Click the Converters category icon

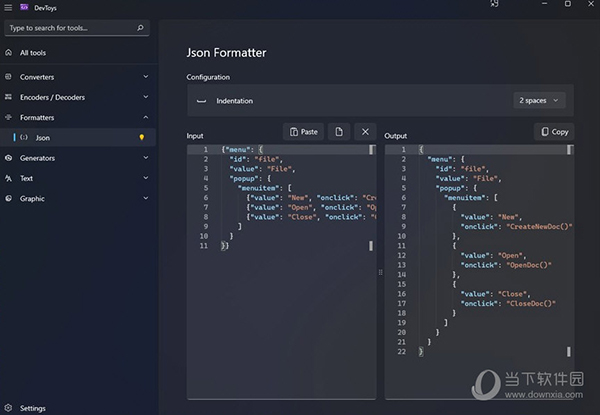[8, 77]
